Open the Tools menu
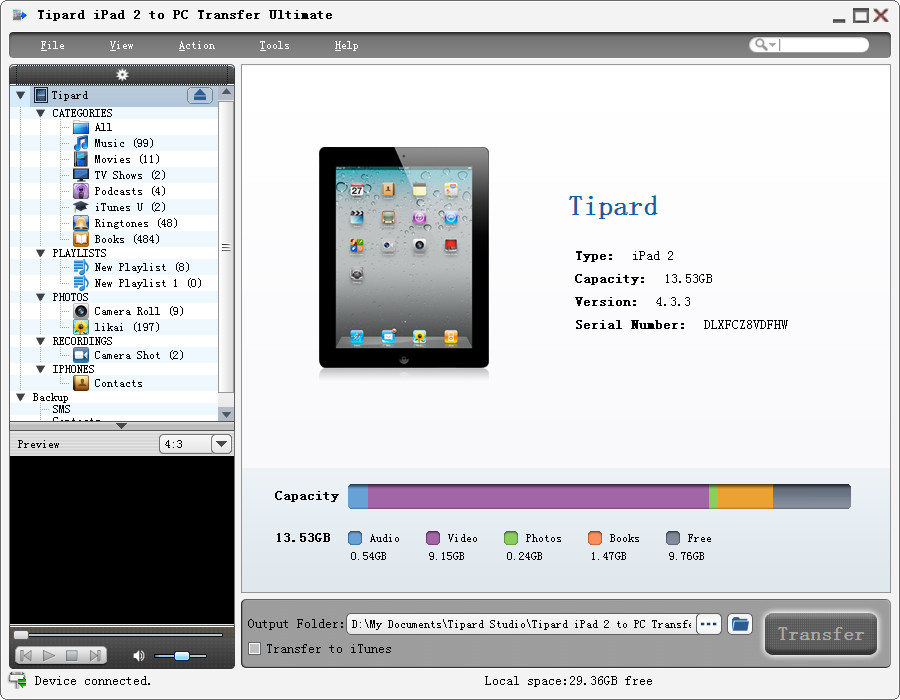This screenshot has width=900, height=700. point(274,46)
